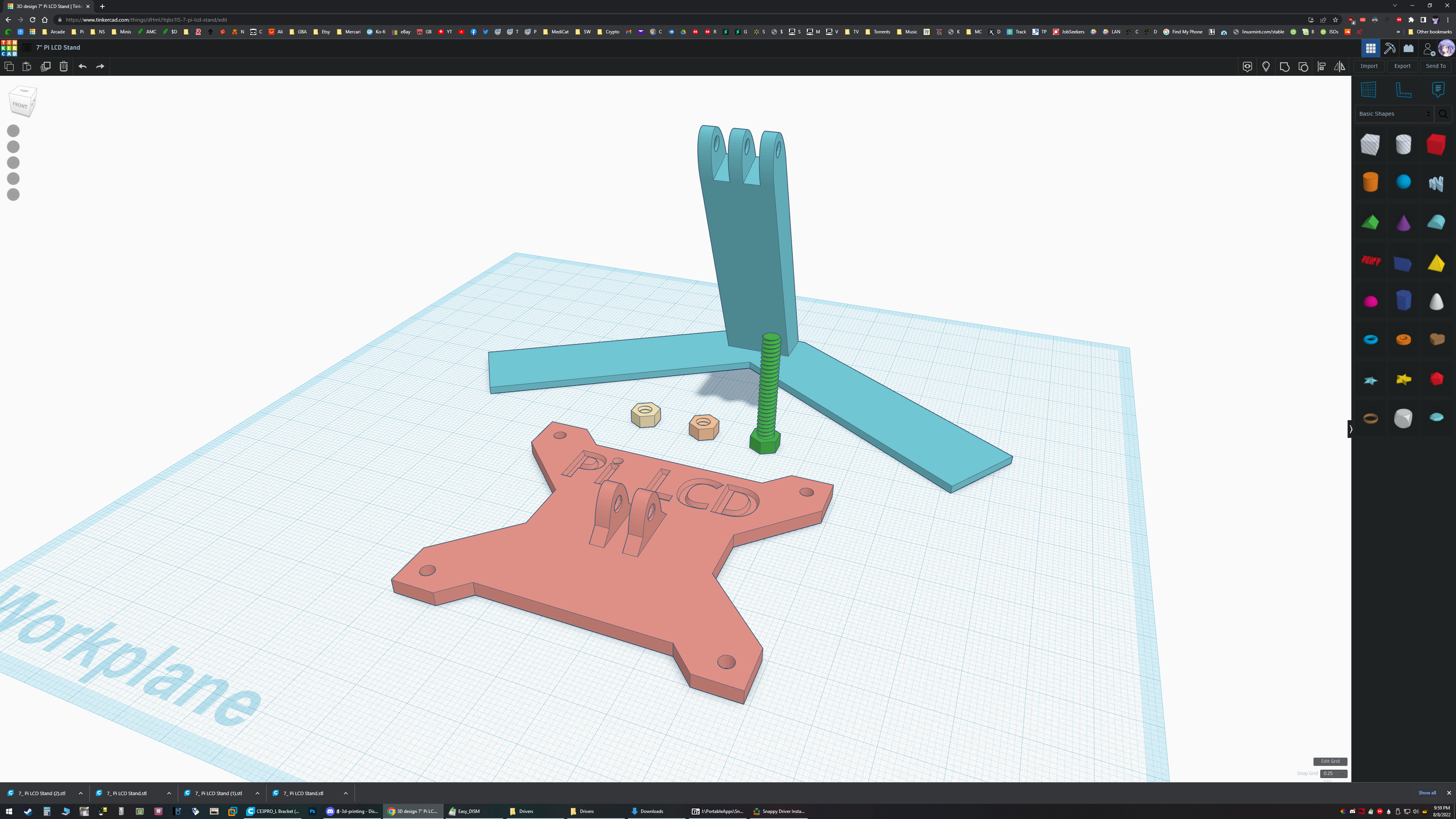The width and height of the screenshot is (1456, 819).
Task: Pick the orange Cylinder shape
Action: point(1370,182)
